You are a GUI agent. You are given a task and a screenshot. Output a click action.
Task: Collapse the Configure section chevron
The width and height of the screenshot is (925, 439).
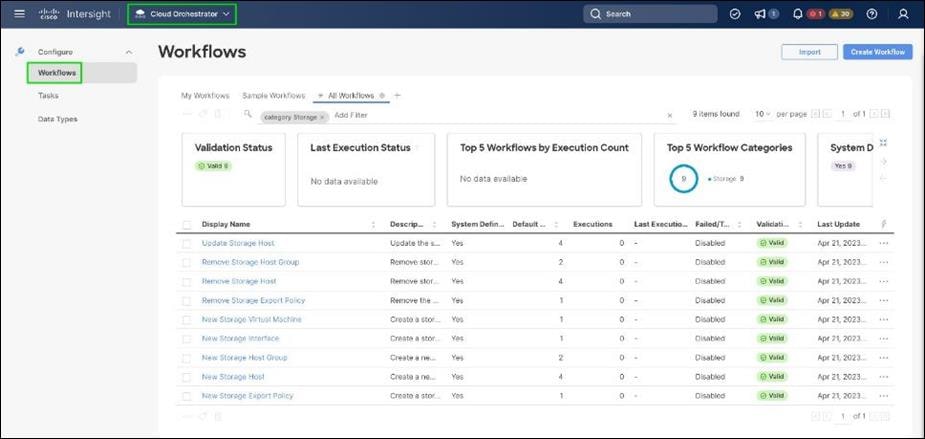point(129,53)
